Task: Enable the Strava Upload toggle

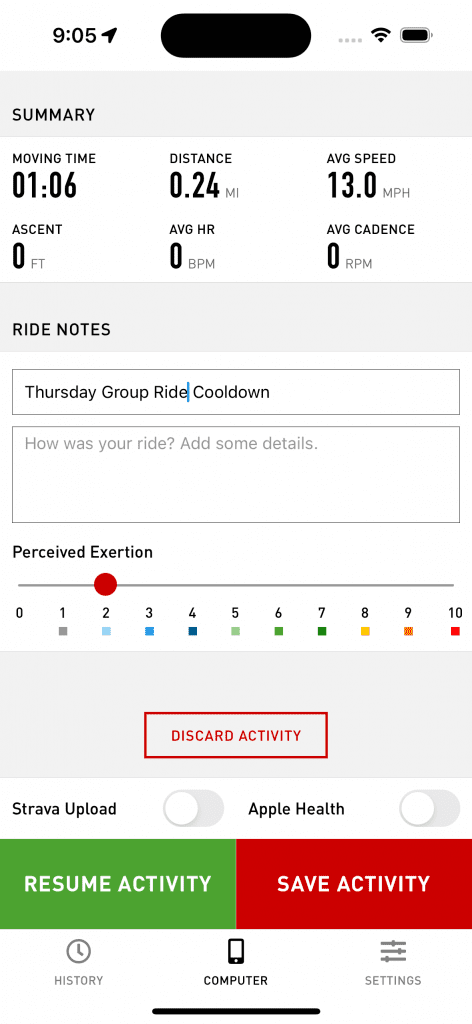Action: [x=193, y=808]
